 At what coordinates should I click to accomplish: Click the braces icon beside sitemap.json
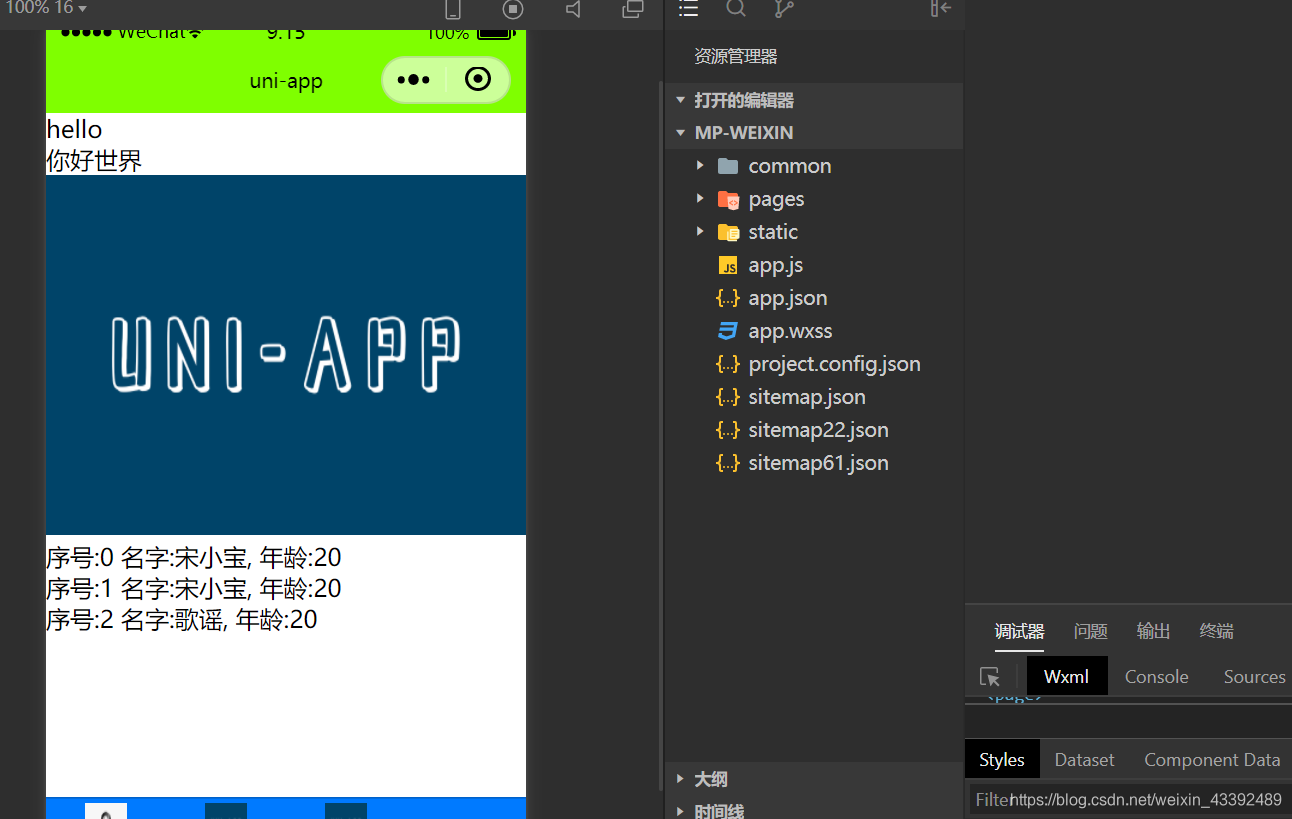pyautogui.click(x=728, y=397)
